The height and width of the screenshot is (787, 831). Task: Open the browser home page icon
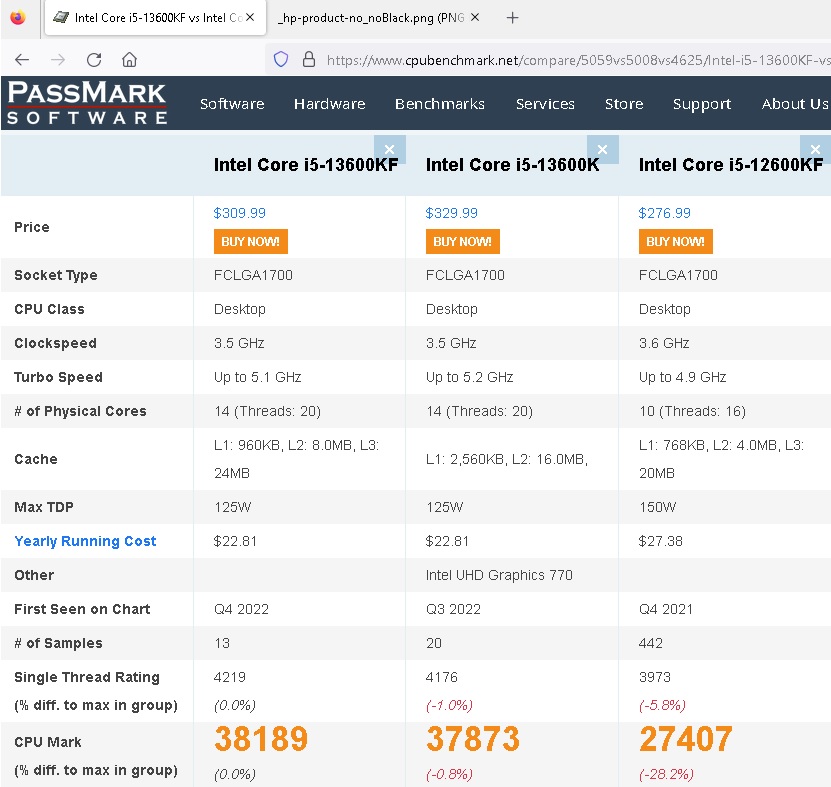[x=129, y=59]
